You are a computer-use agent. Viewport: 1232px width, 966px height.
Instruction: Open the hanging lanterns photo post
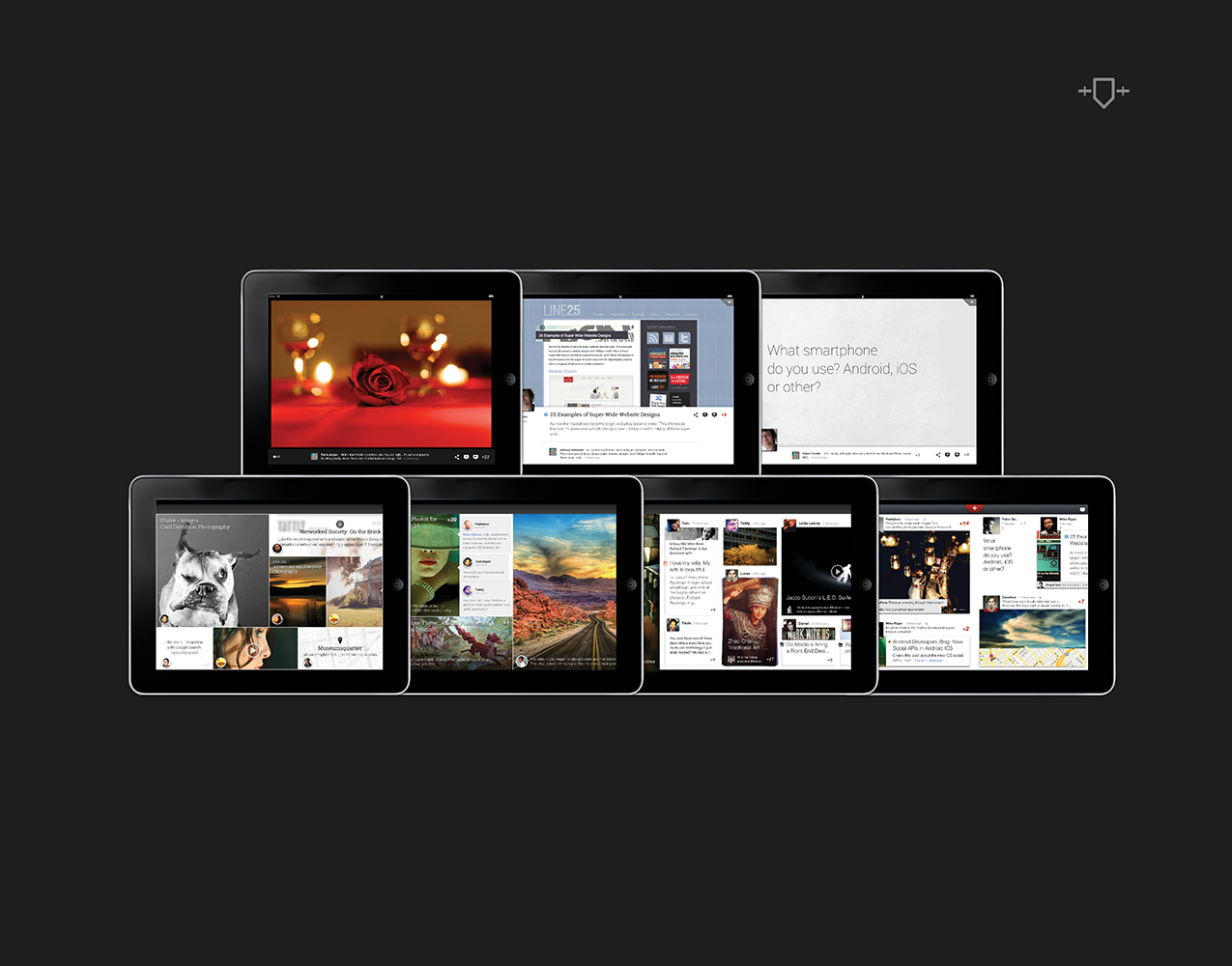[925, 570]
